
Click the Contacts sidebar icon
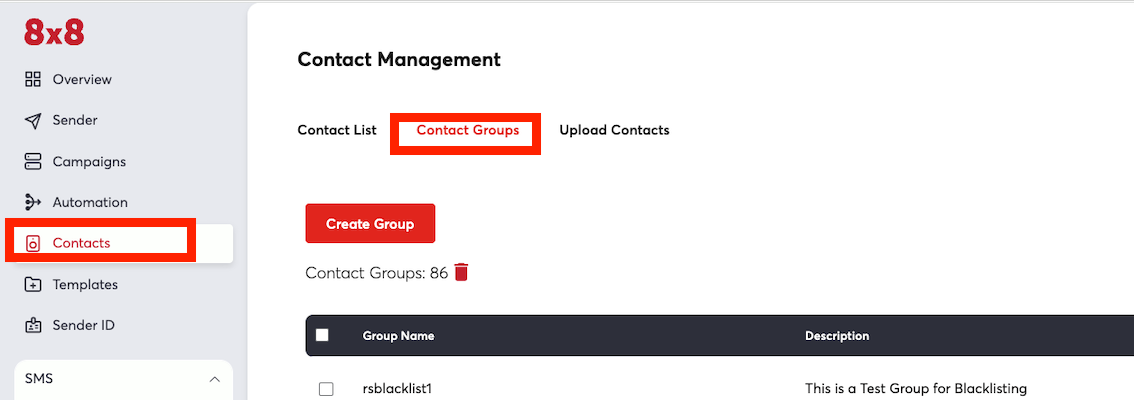(33, 243)
